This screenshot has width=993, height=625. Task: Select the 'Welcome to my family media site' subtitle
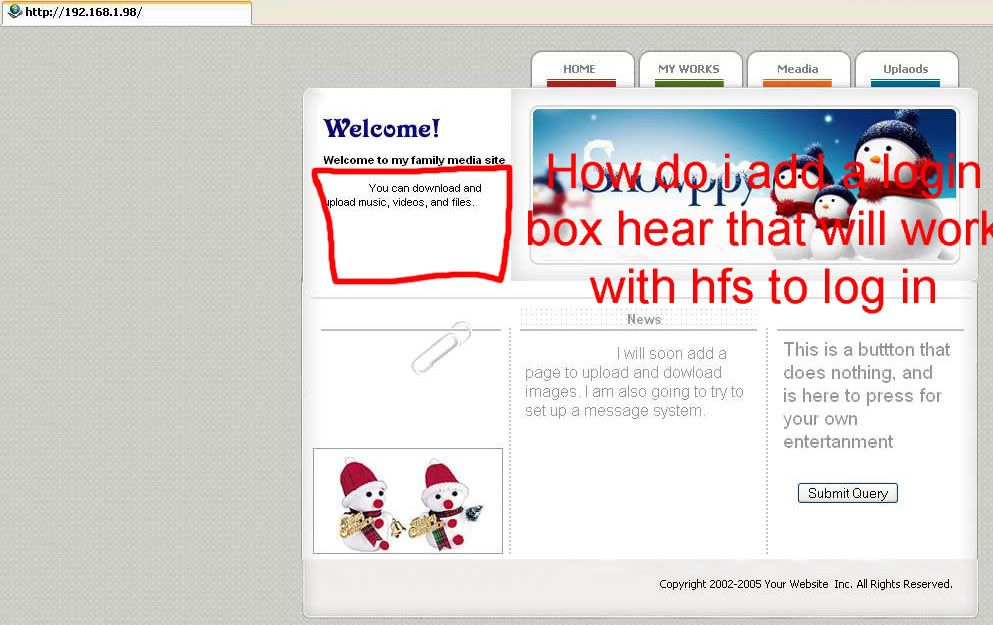pyautogui.click(x=414, y=160)
